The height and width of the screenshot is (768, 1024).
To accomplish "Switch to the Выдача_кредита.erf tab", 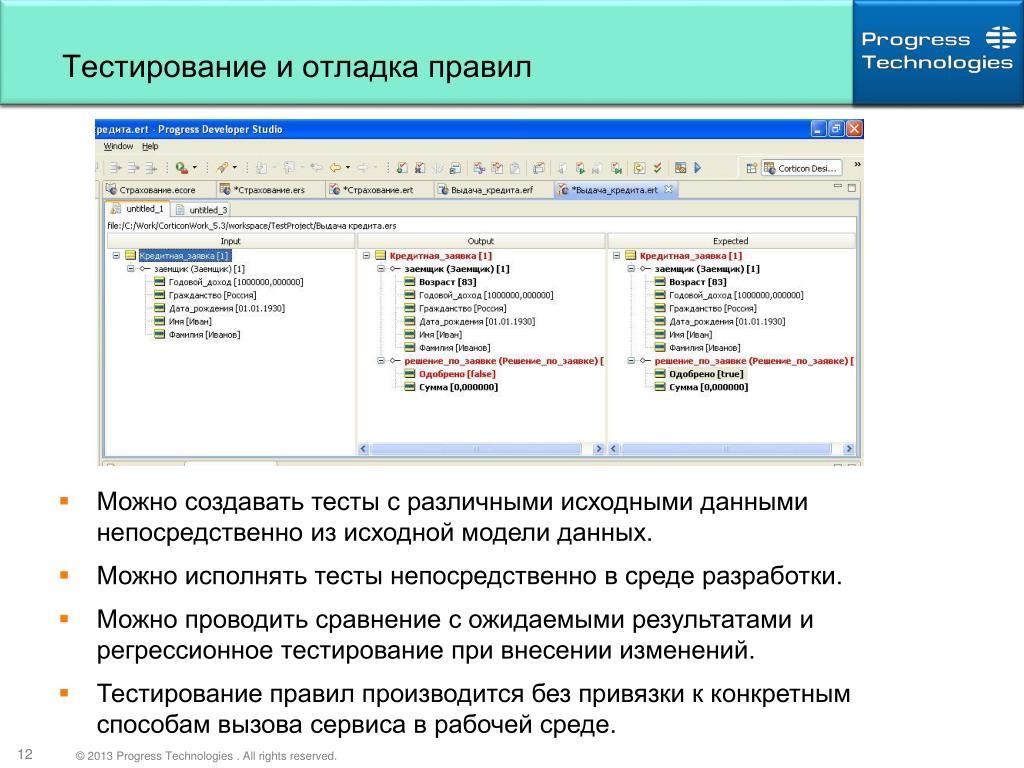I will (492, 189).
